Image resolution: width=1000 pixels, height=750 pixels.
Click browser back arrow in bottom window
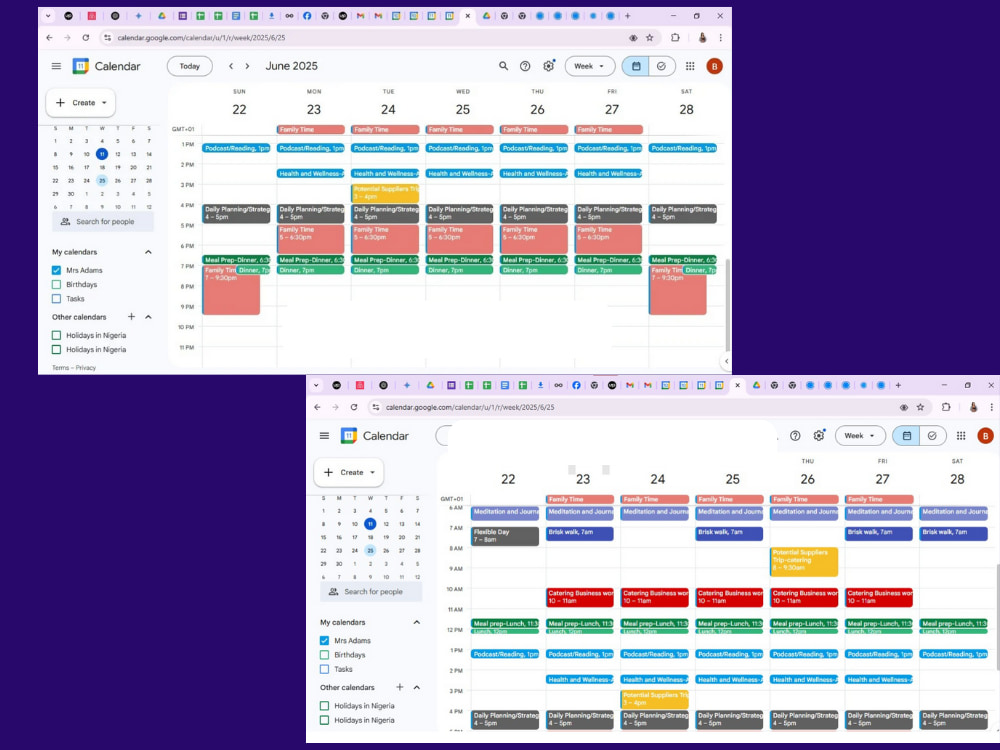click(x=318, y=407)
